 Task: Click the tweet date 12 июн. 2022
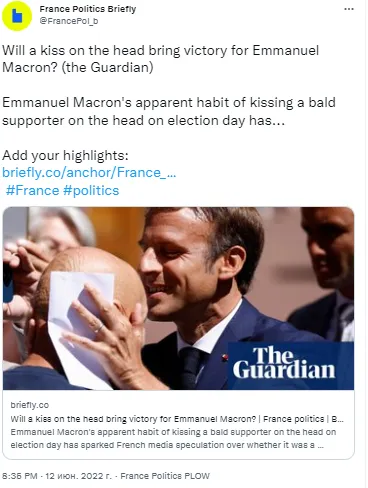78,476
